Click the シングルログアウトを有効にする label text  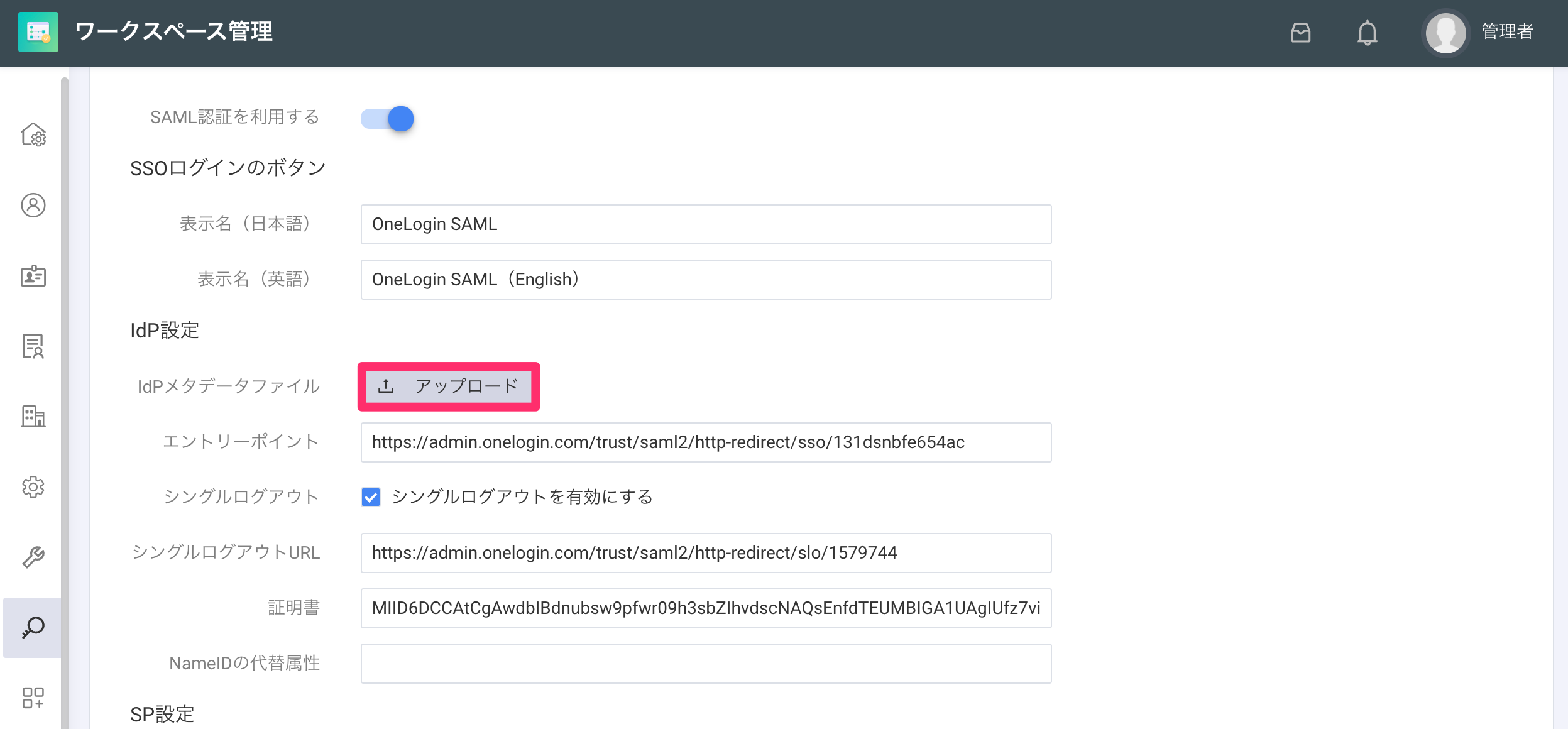pyautogui.click(x=522, y=497)
